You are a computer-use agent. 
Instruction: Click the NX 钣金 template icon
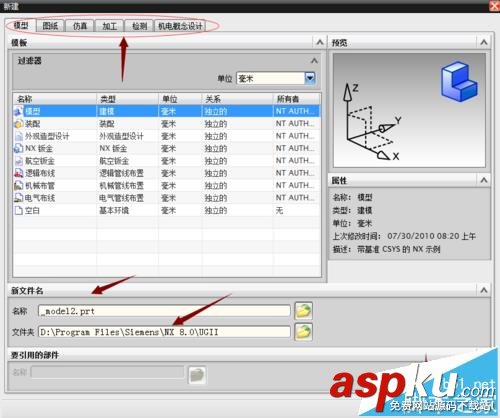click(18, 148)
